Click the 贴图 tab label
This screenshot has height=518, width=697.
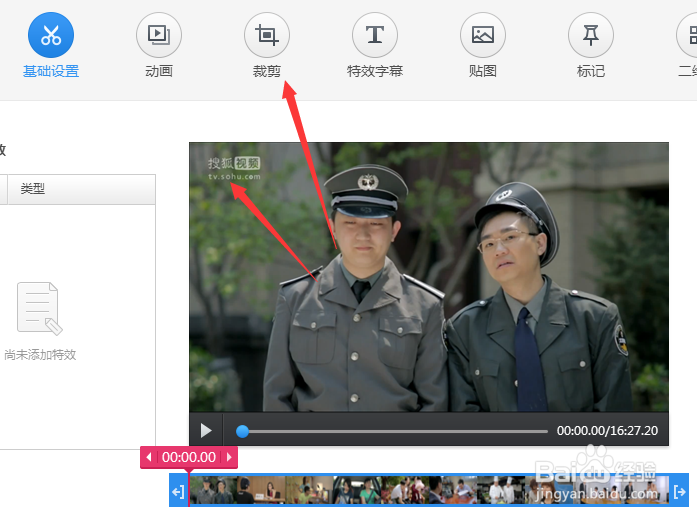click(483, 71)
